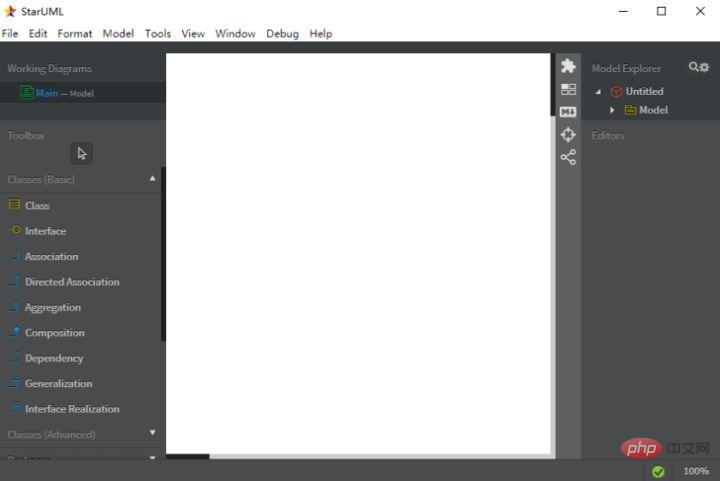This screenshot has height=481, width=720.
Task: Select the Association toolbox label
Action: (x=51, y=257)
